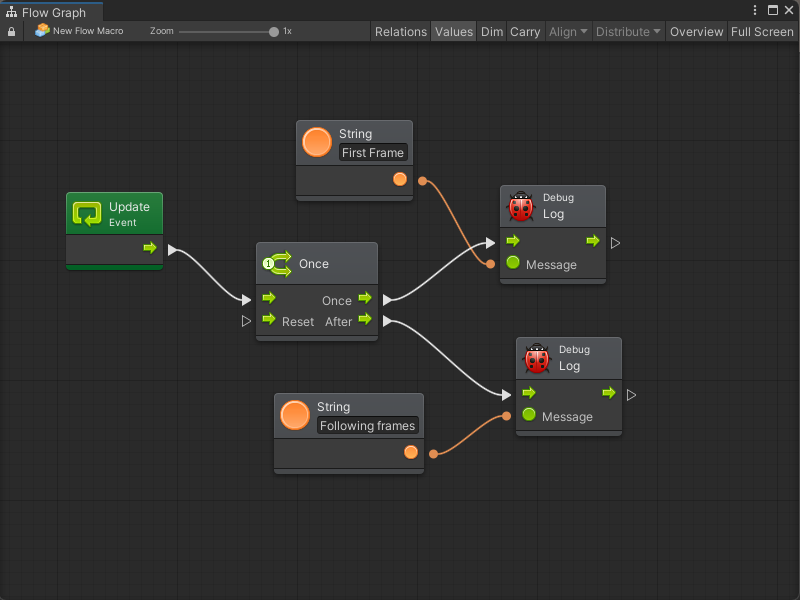Open the Align dropdown menu
Screen dimensions: 800x600
tap(568, 32)
